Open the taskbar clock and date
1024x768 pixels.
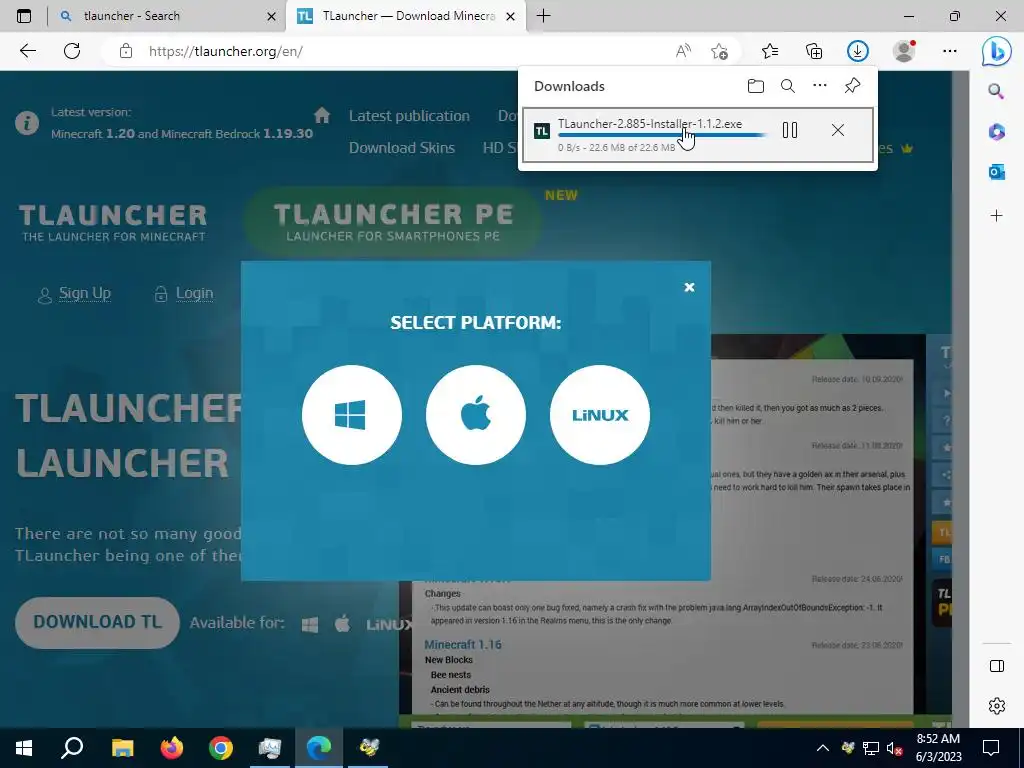point(938,748)
